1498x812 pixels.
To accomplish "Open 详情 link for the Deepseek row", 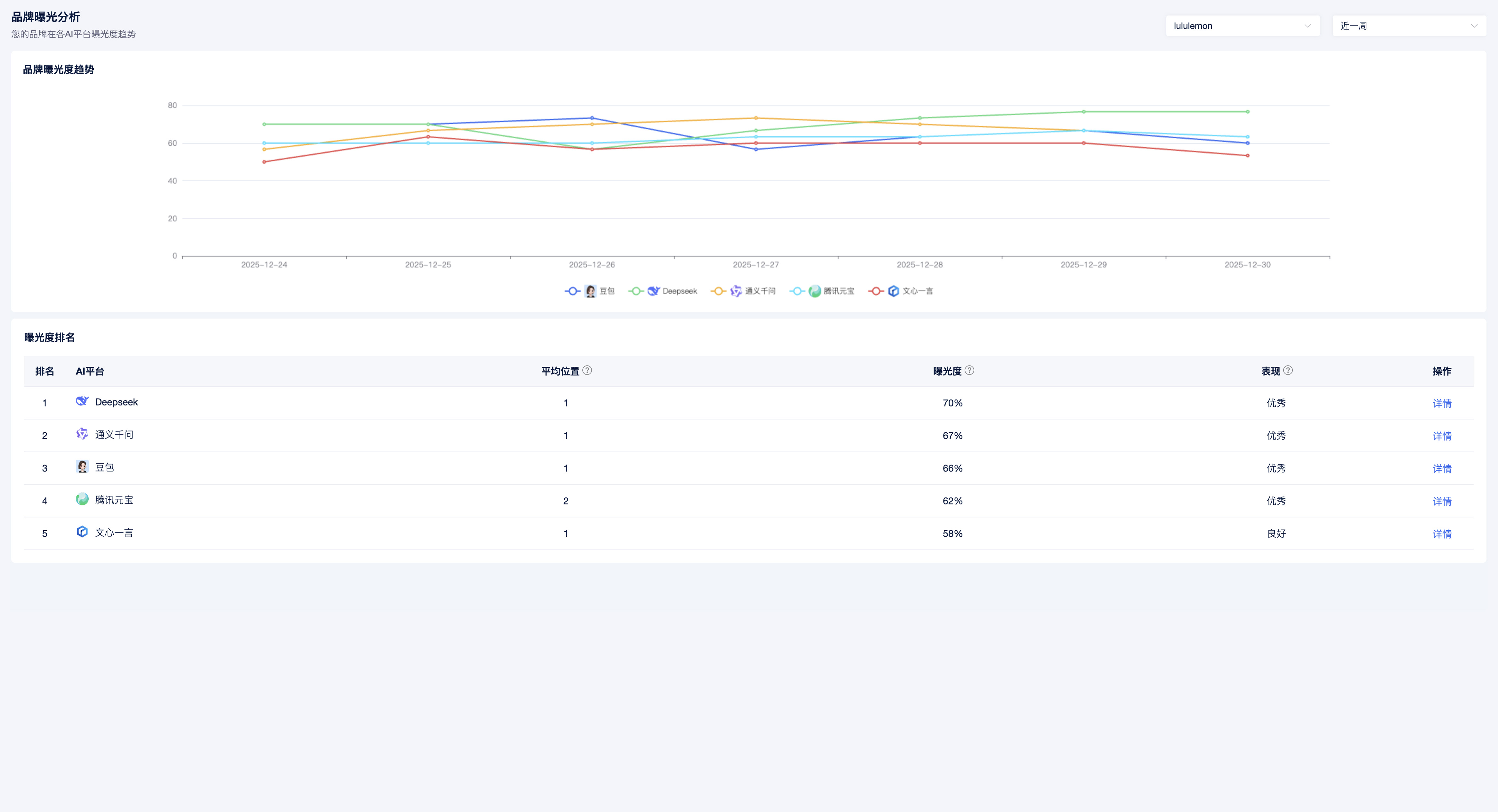I will 1442,403.
